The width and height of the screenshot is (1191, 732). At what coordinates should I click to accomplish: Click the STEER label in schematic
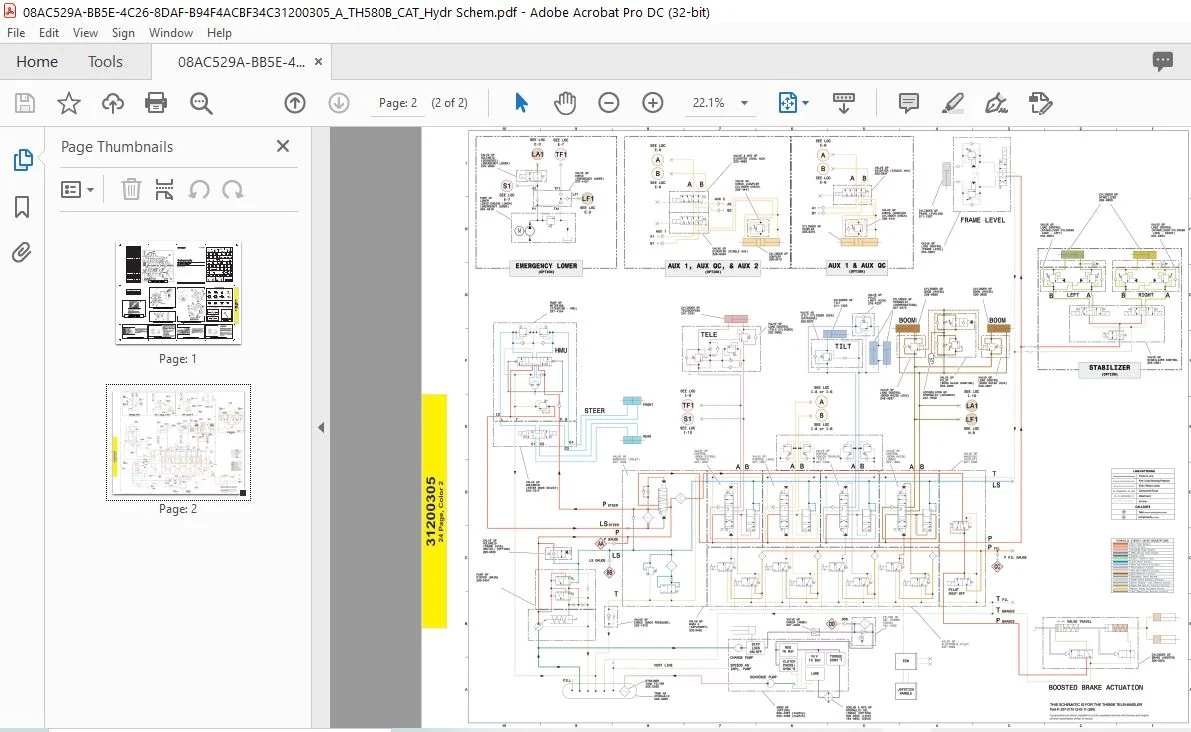pyautogui.click(x=595, y=411)
